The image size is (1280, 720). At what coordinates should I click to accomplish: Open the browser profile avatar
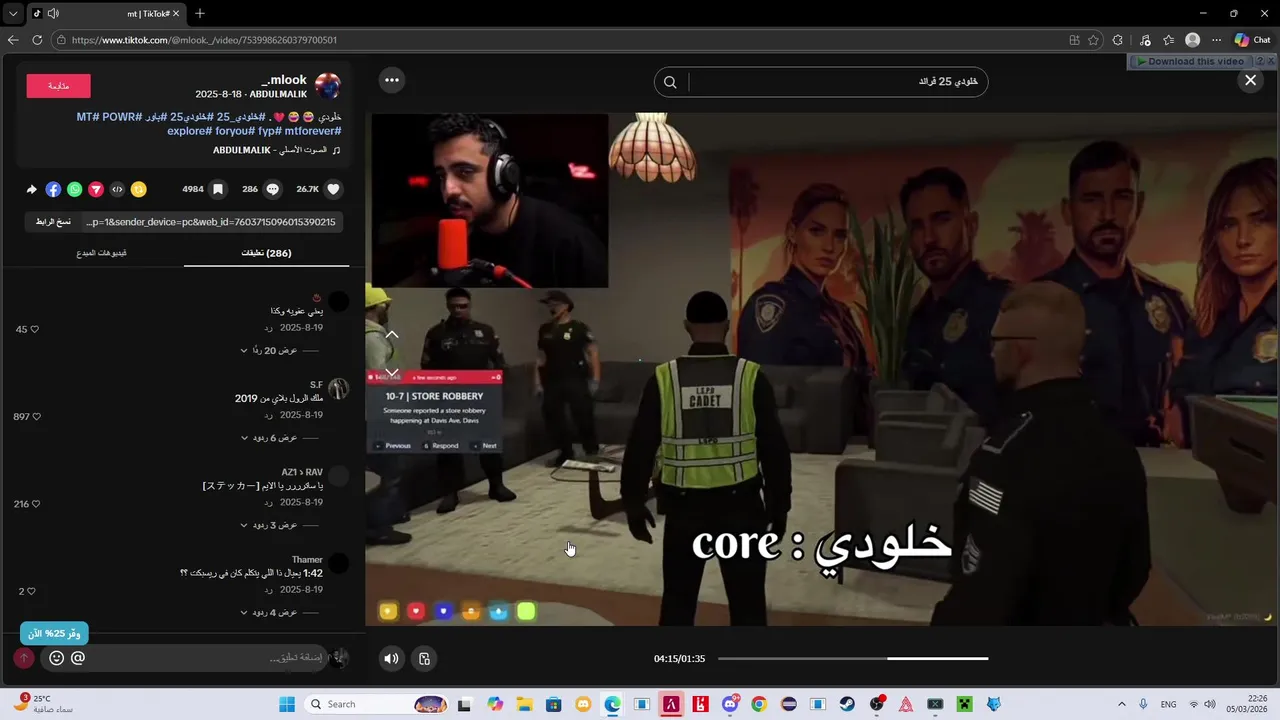[x=1192, y=40]
